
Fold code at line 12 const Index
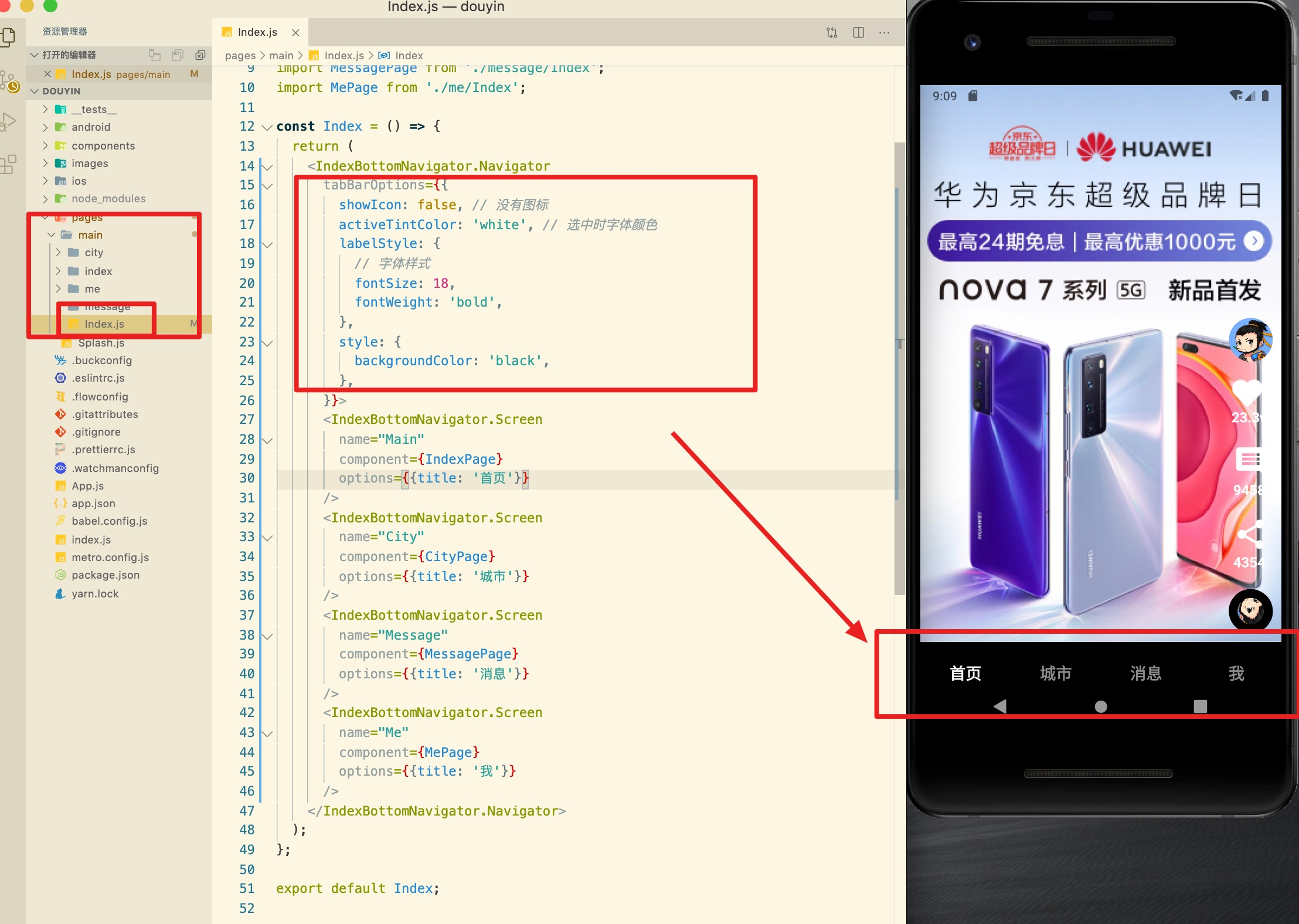click(267, 127)
